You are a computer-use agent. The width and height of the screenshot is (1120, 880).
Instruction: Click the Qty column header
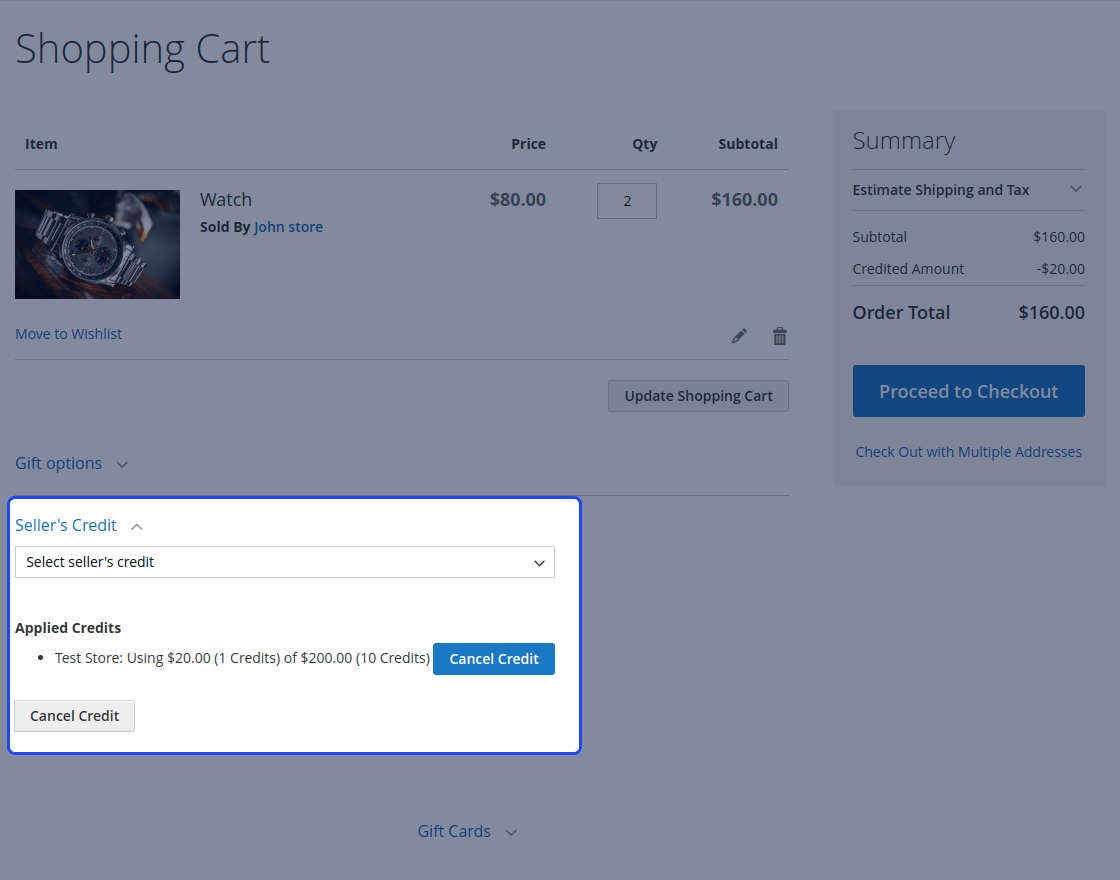pos(644,144)
